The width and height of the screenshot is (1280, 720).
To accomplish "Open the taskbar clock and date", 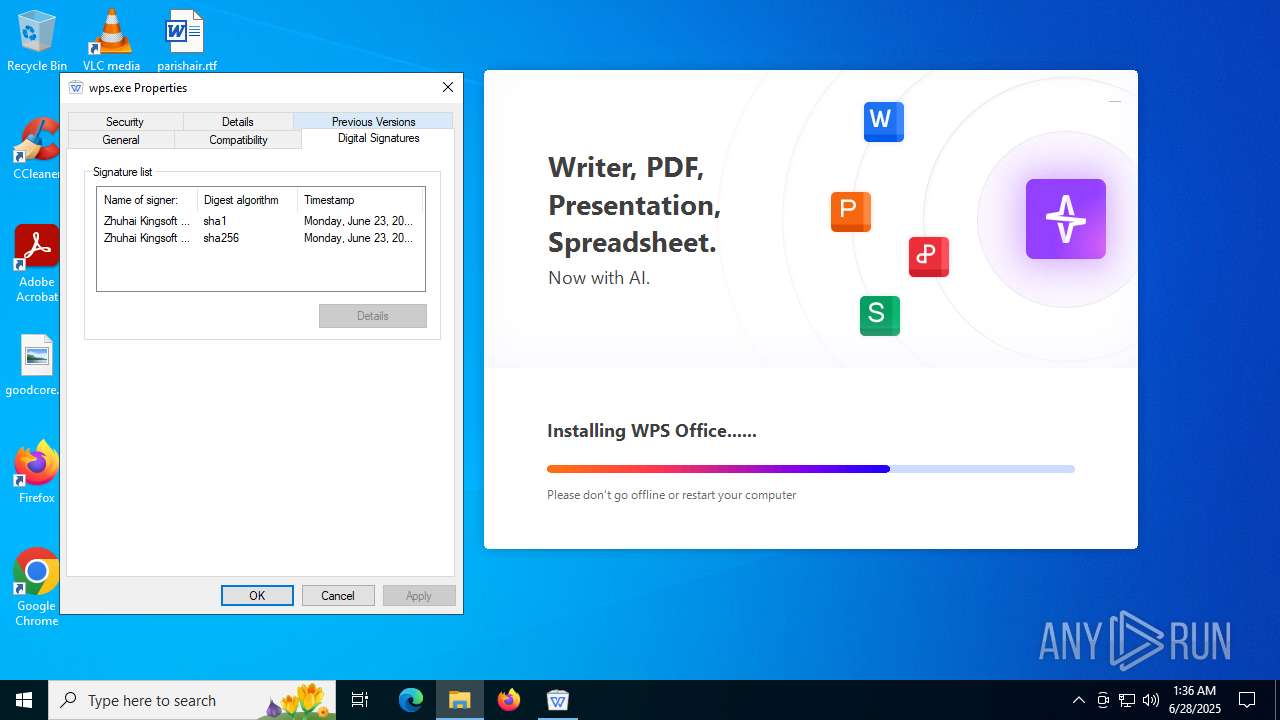I will tap(1194, 700).
